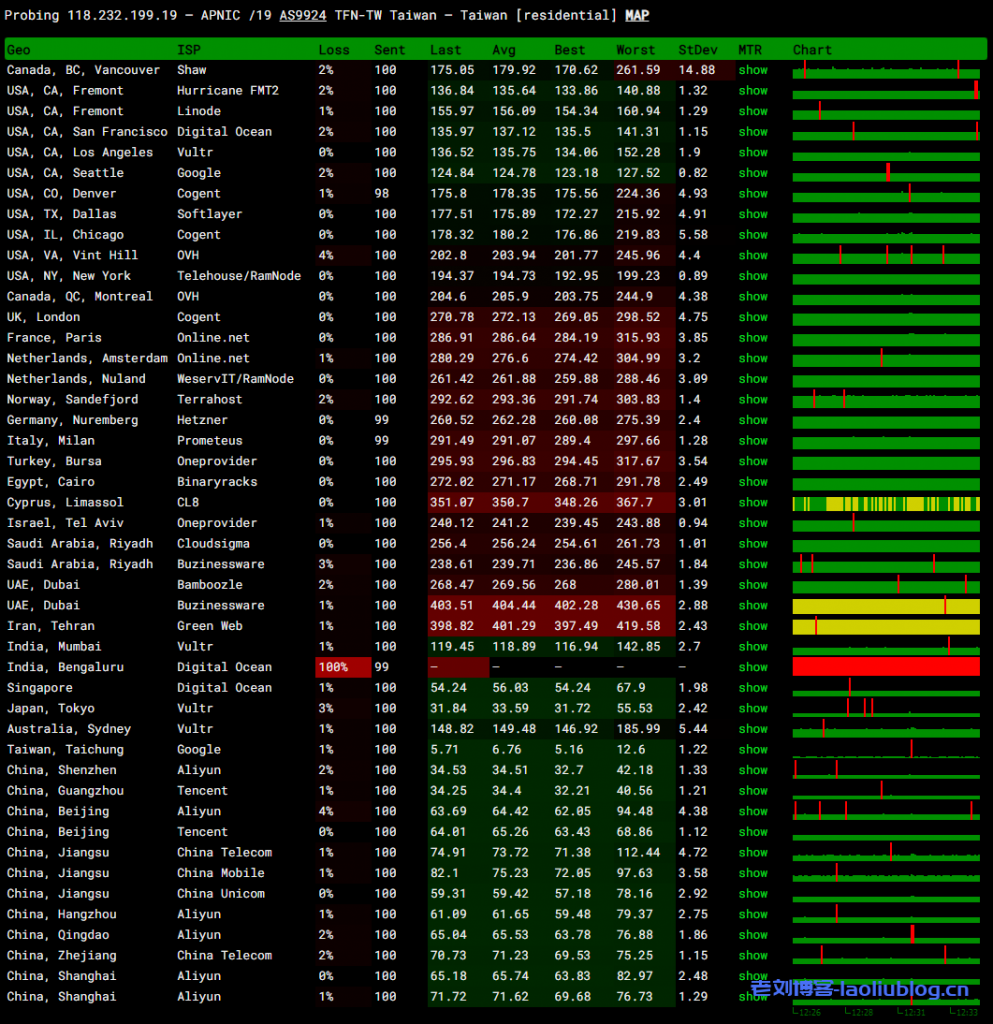Click the StDev column header
The height and width of the screenshot is (1024, 993).
[697, 50]
